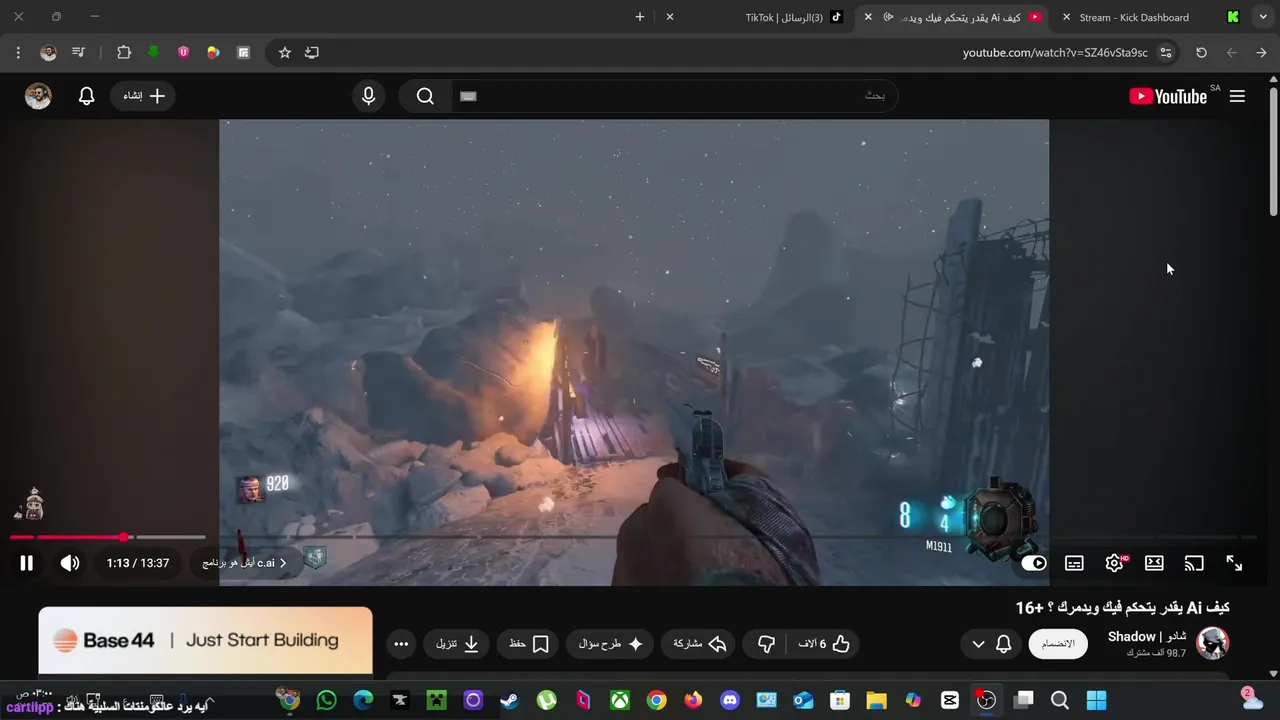Open the إنشاء create button
This screenshot has width=1280, height=720.
(x=143, y=96)
